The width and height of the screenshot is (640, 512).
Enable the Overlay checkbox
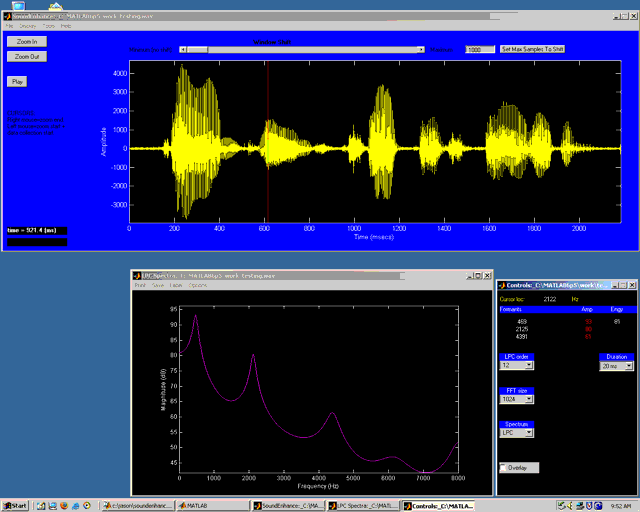point(504,467)
